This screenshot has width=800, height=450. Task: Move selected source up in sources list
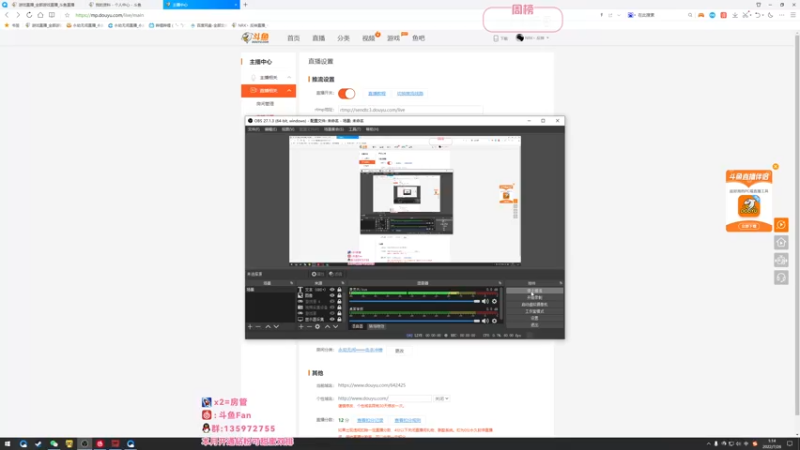click(327, 327)
